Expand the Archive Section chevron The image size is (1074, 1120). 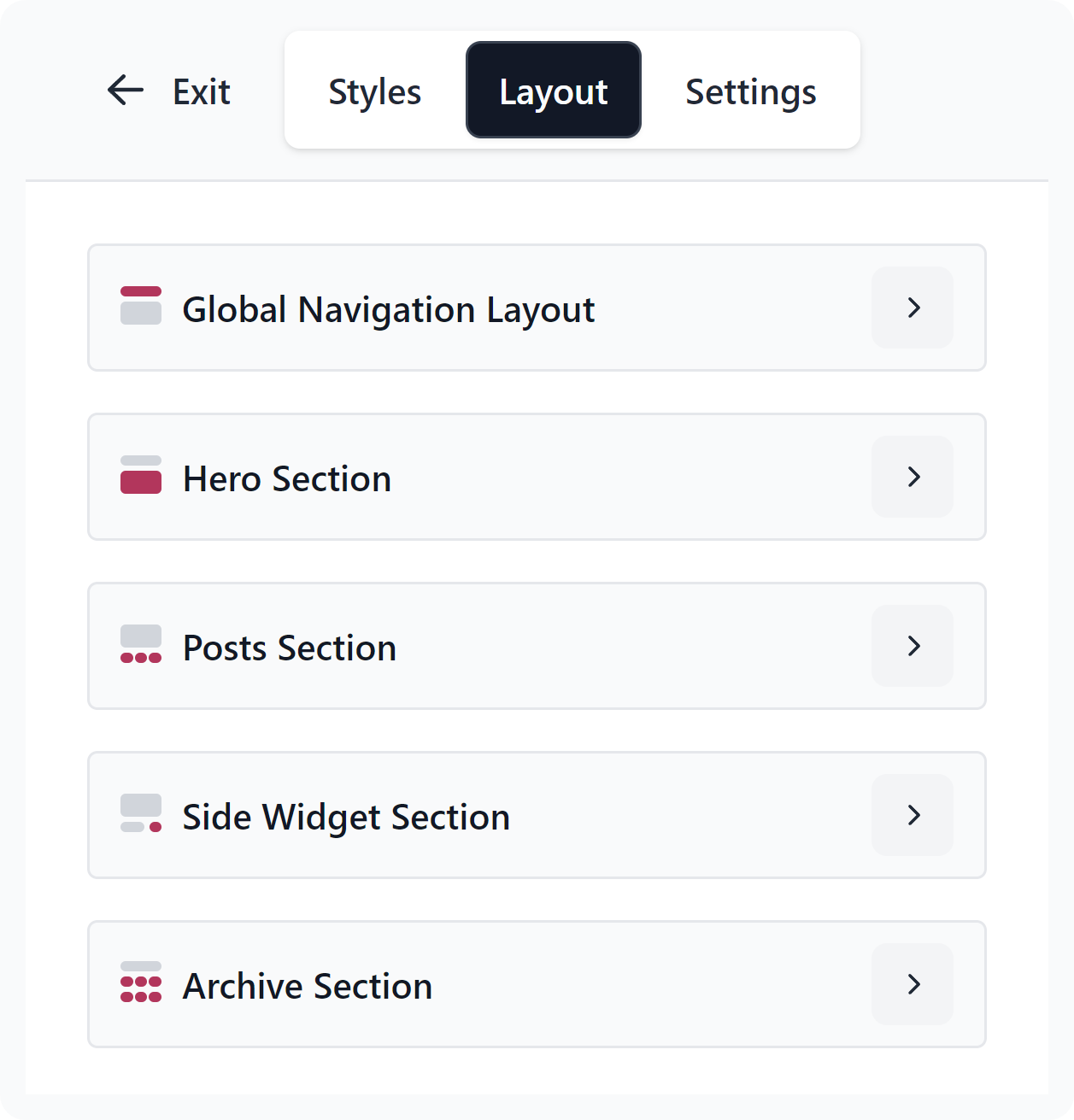pos(912,984)
